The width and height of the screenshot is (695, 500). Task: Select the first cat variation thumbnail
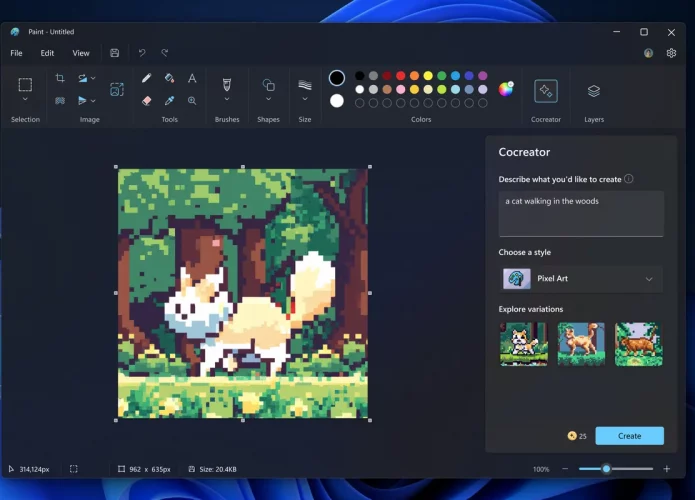[523, 344]
